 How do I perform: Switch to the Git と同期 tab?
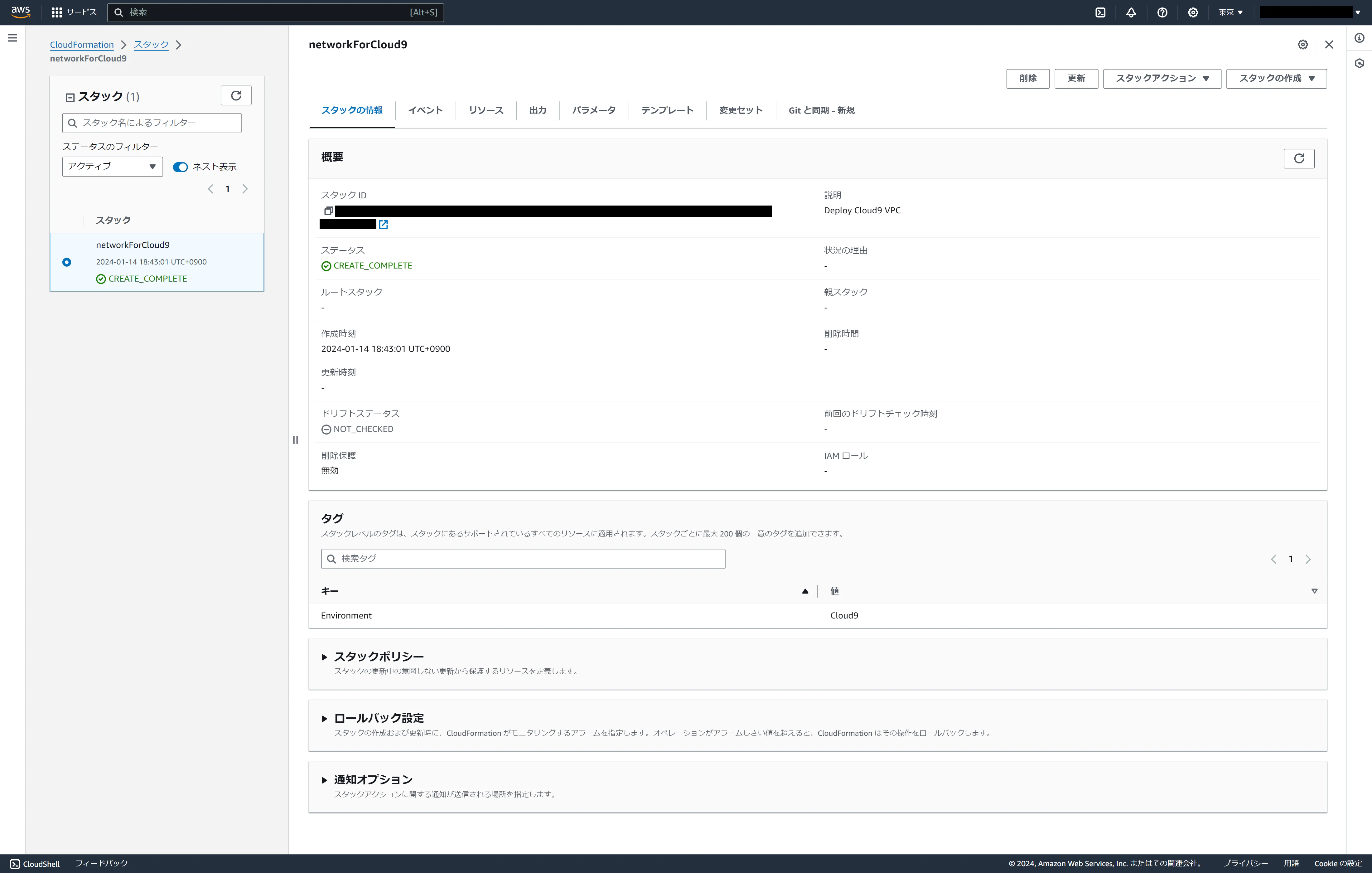(x=821, y=110)
